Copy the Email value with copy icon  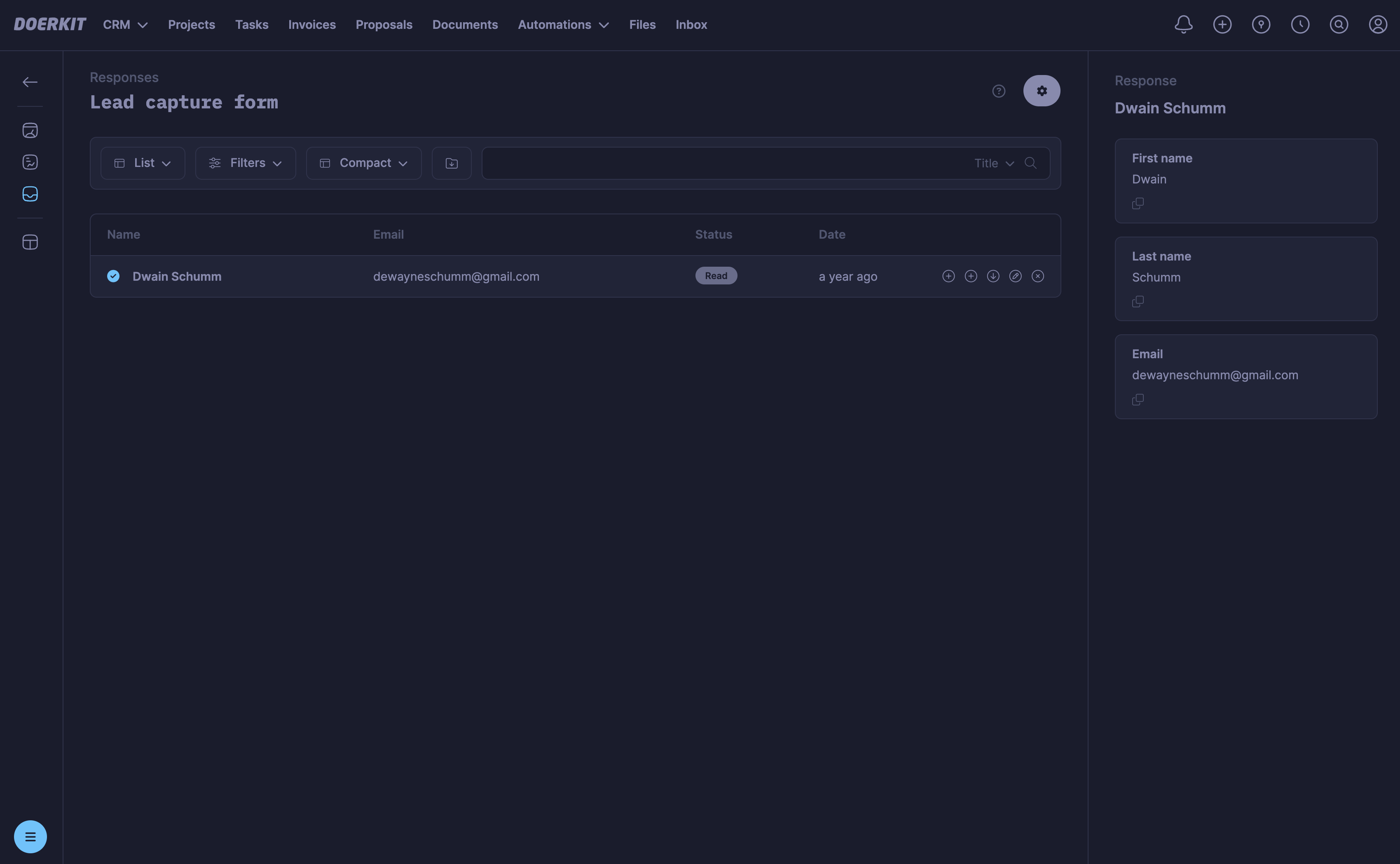(1138, 399)
